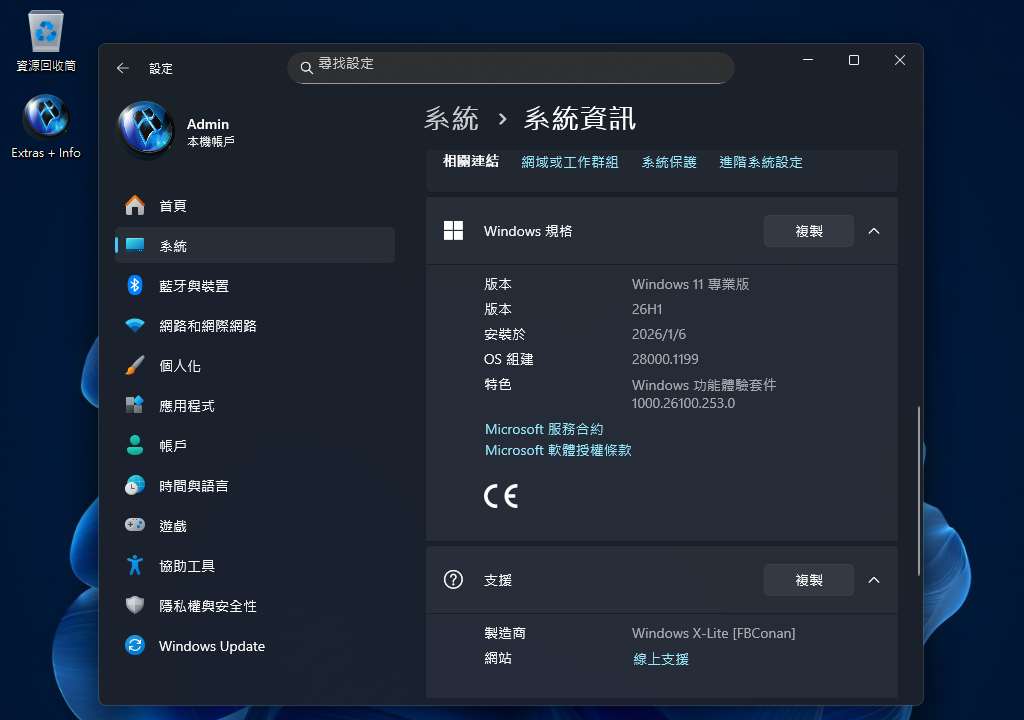Click the 相關連結 label
Screen dimensions: 1024x720
471,161
